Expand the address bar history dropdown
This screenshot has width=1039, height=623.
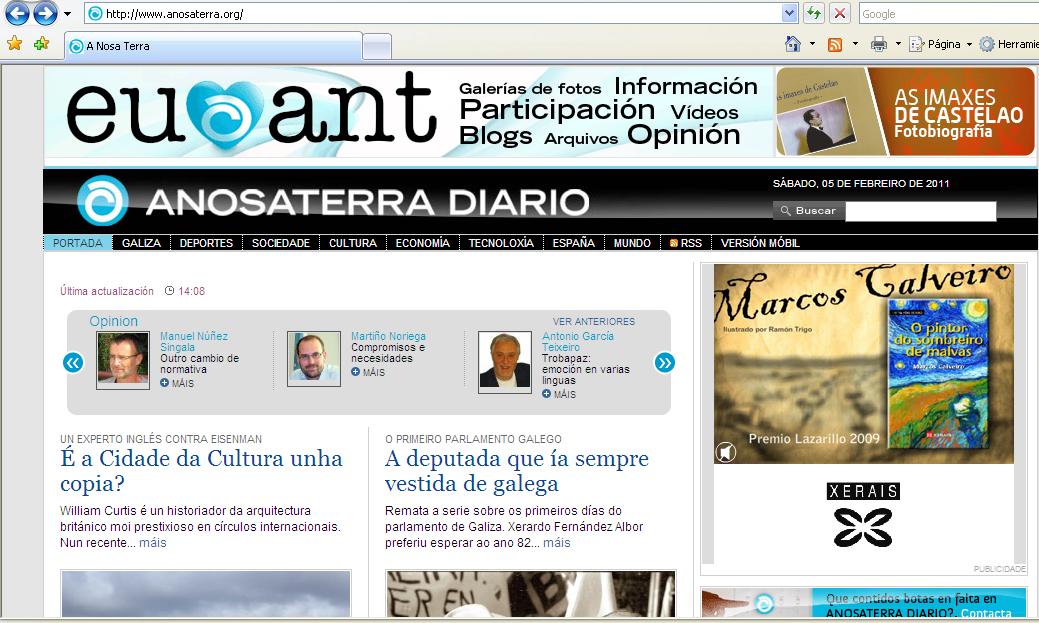tap(789, 13)
